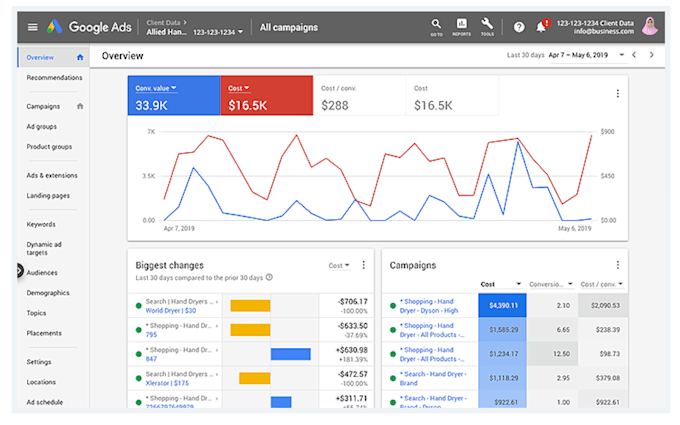Open Ad schedule in the sidebar
The height and width of the screenshot is (425, 680).
pos(44,402)
